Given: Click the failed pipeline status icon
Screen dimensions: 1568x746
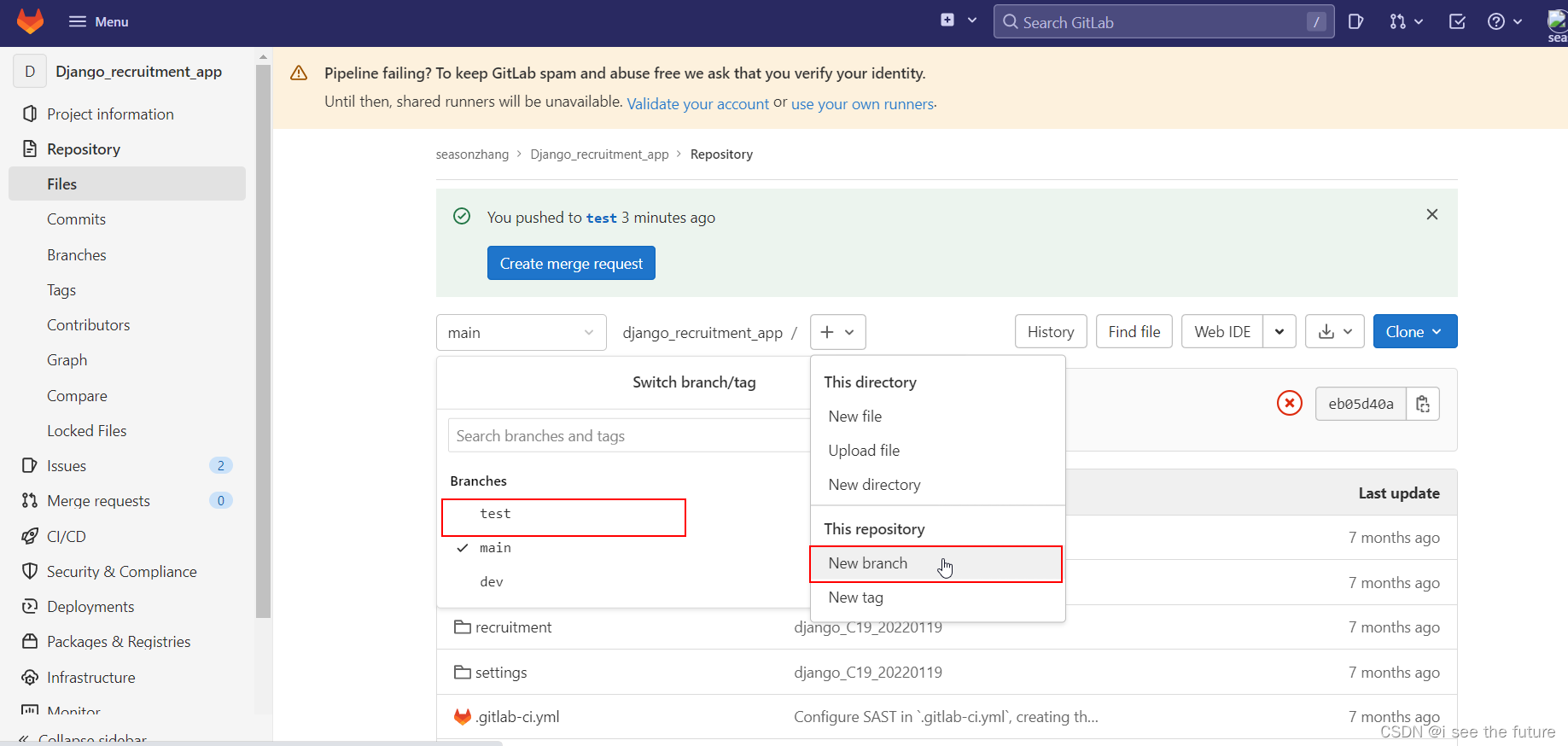Looking at the screenshot, I should pos(1289,403).
